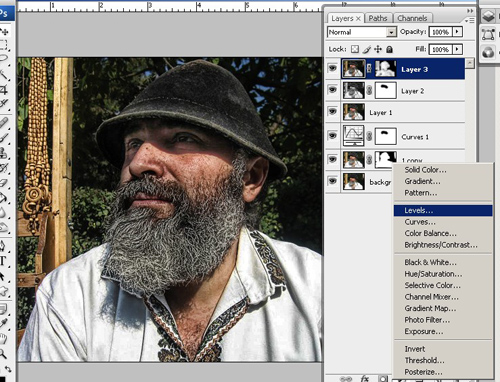
Task: Close the Layers tab with X
Action: 358,19
